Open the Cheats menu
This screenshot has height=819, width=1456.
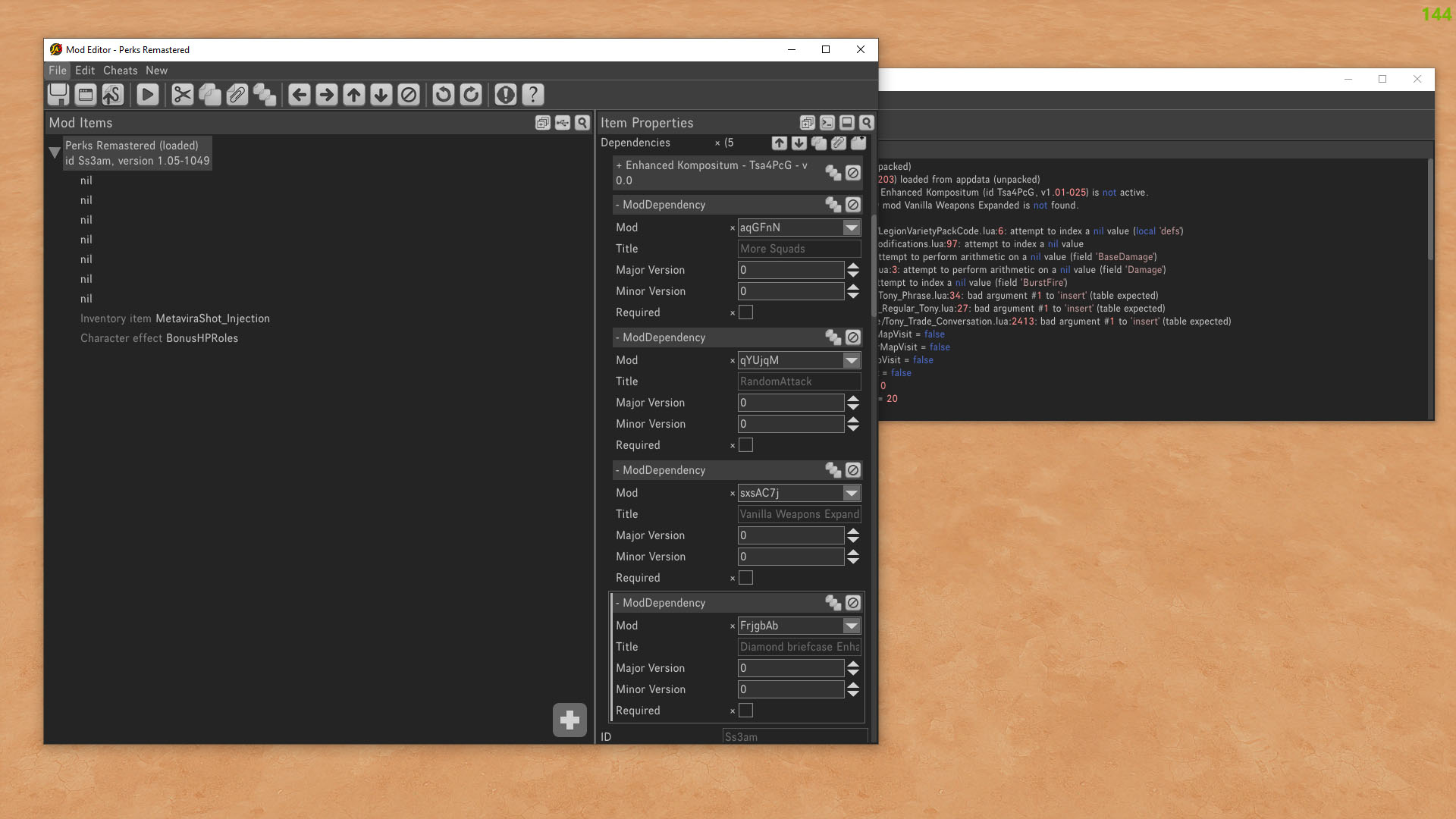(x=121, y=71)
